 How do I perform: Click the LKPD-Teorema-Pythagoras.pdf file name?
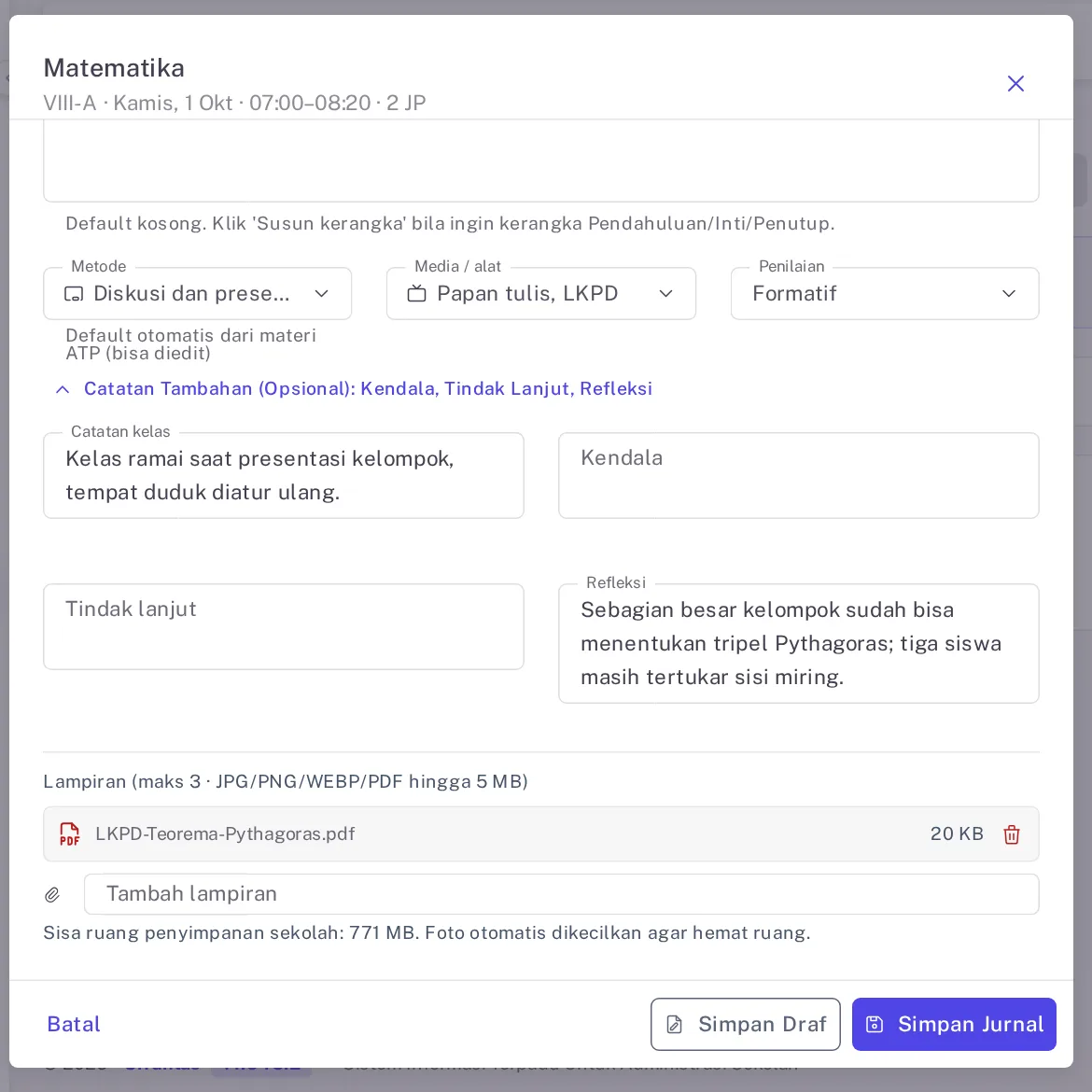pyautogui.click(x=225, y=834)
